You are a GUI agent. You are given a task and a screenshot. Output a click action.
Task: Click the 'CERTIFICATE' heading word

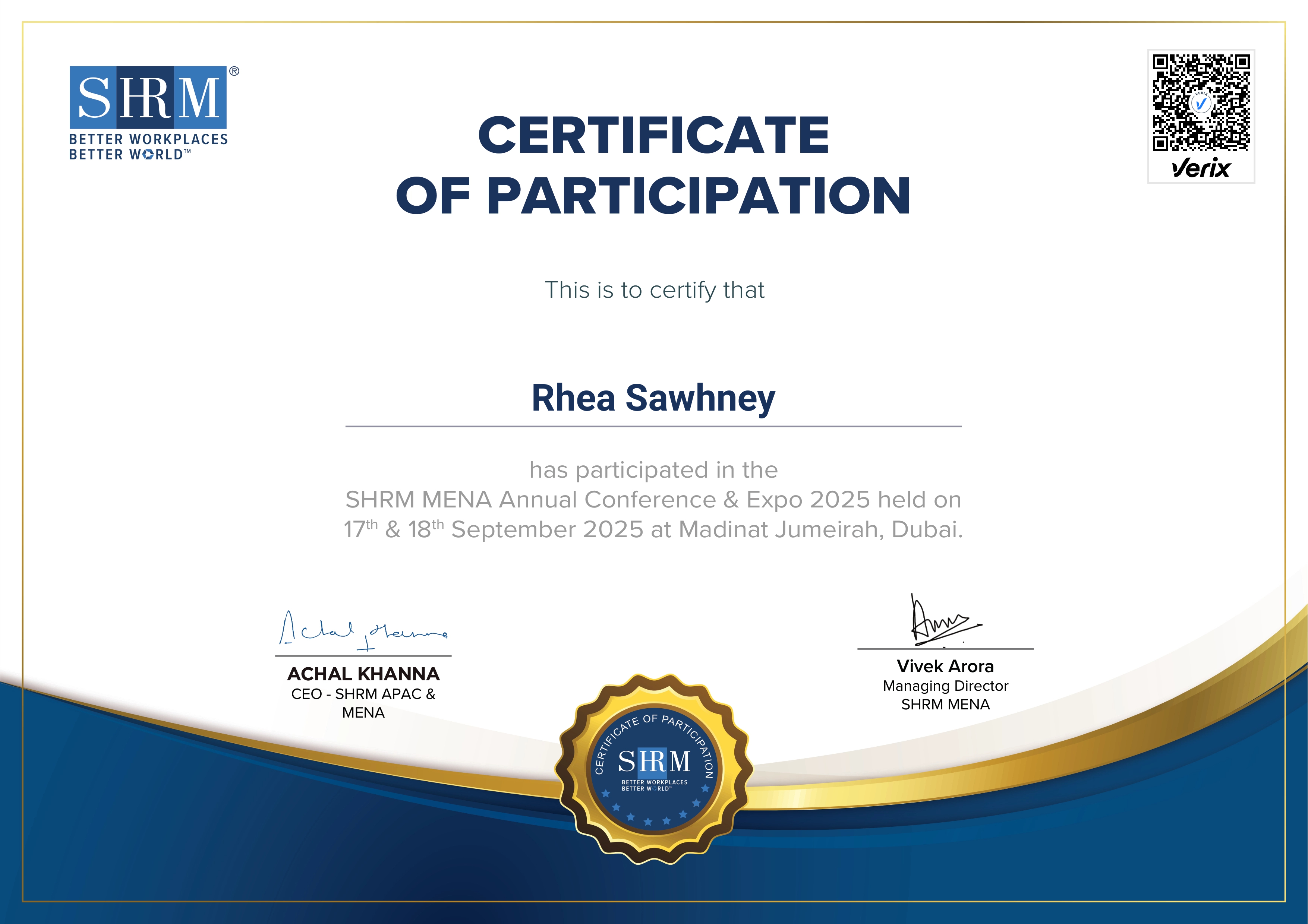coord(653,135)
